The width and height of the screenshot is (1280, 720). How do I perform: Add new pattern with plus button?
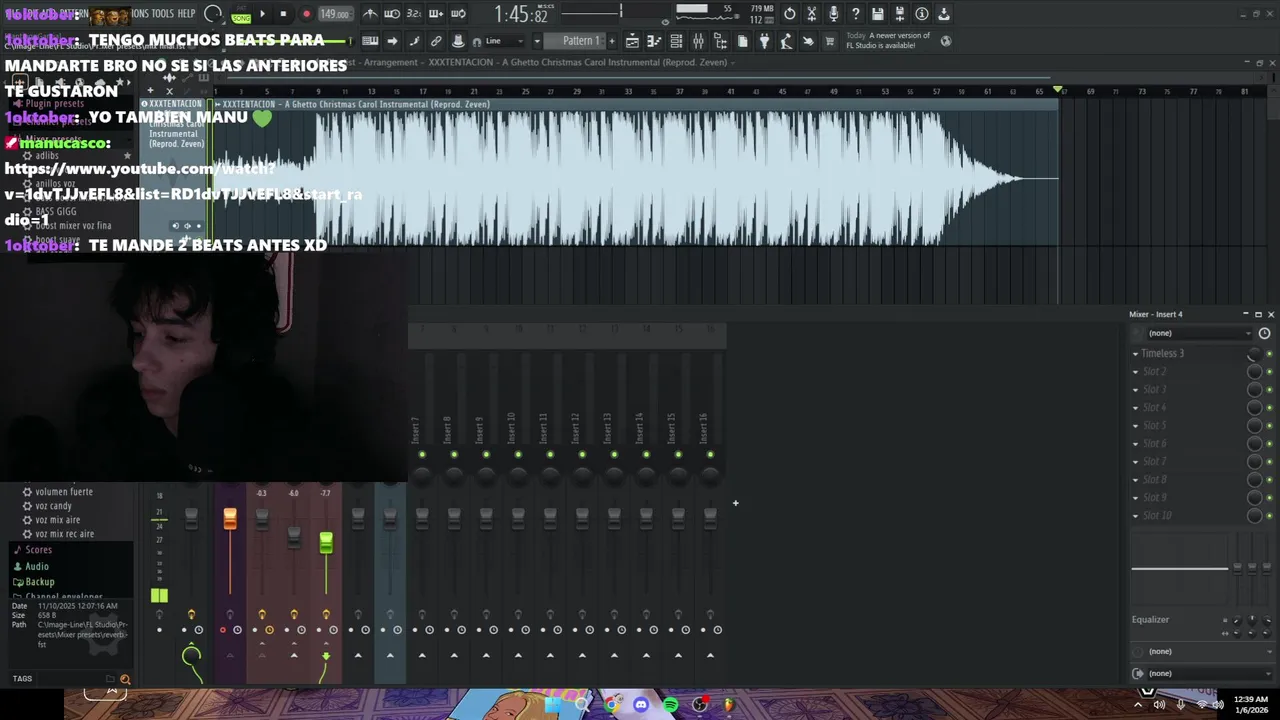pos(612,41)
